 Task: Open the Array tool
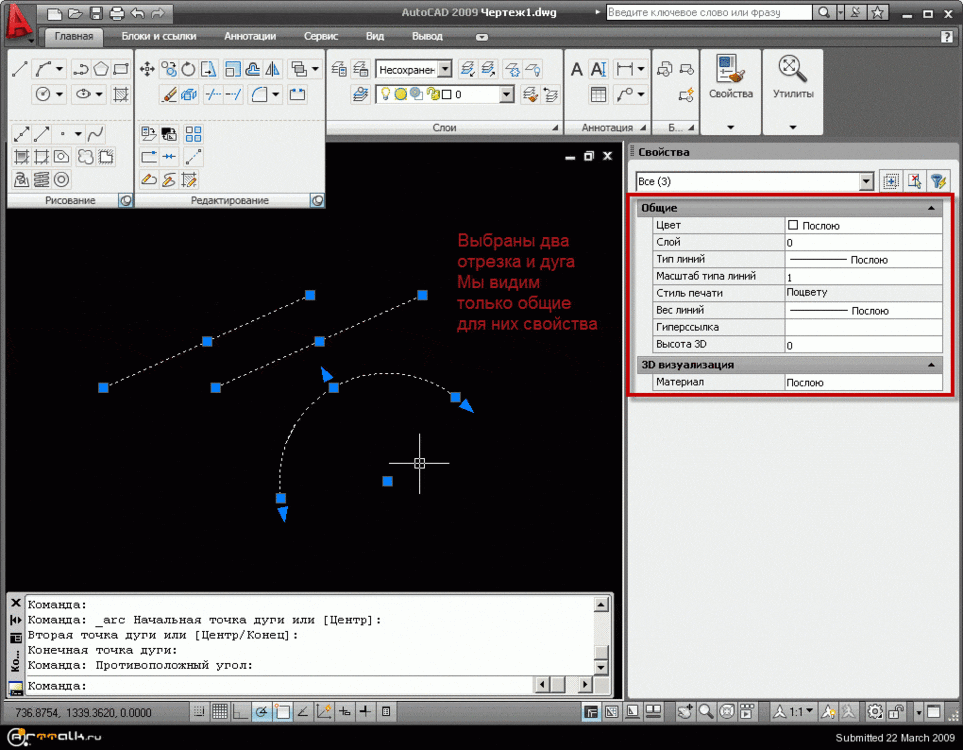coord(193,133)
